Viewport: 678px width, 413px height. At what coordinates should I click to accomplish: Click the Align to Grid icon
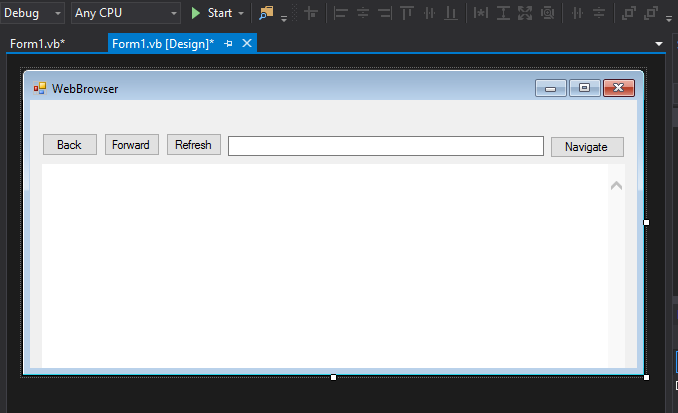[x=311, y=13]
